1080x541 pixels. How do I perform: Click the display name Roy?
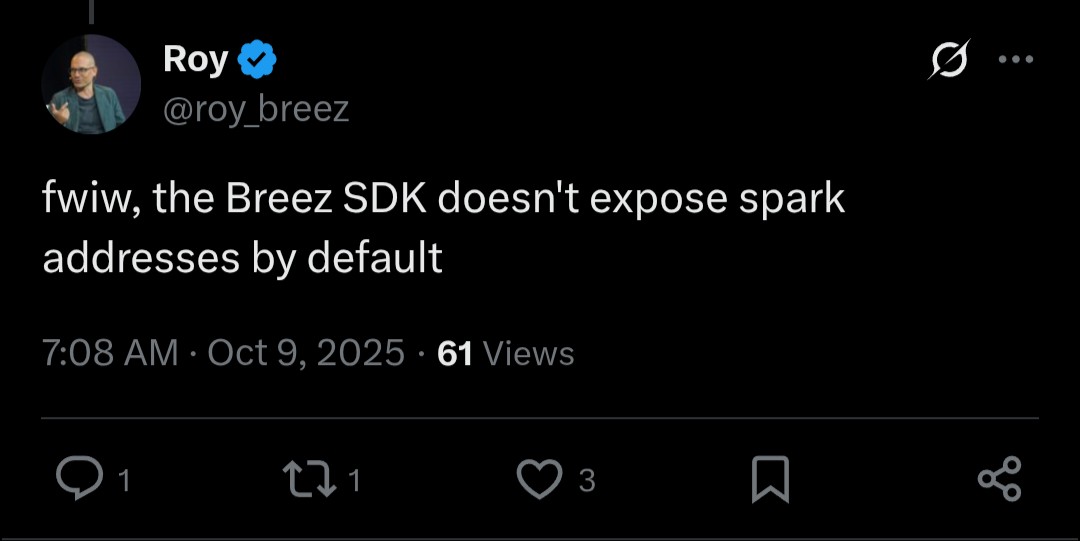tap(196, 60)
